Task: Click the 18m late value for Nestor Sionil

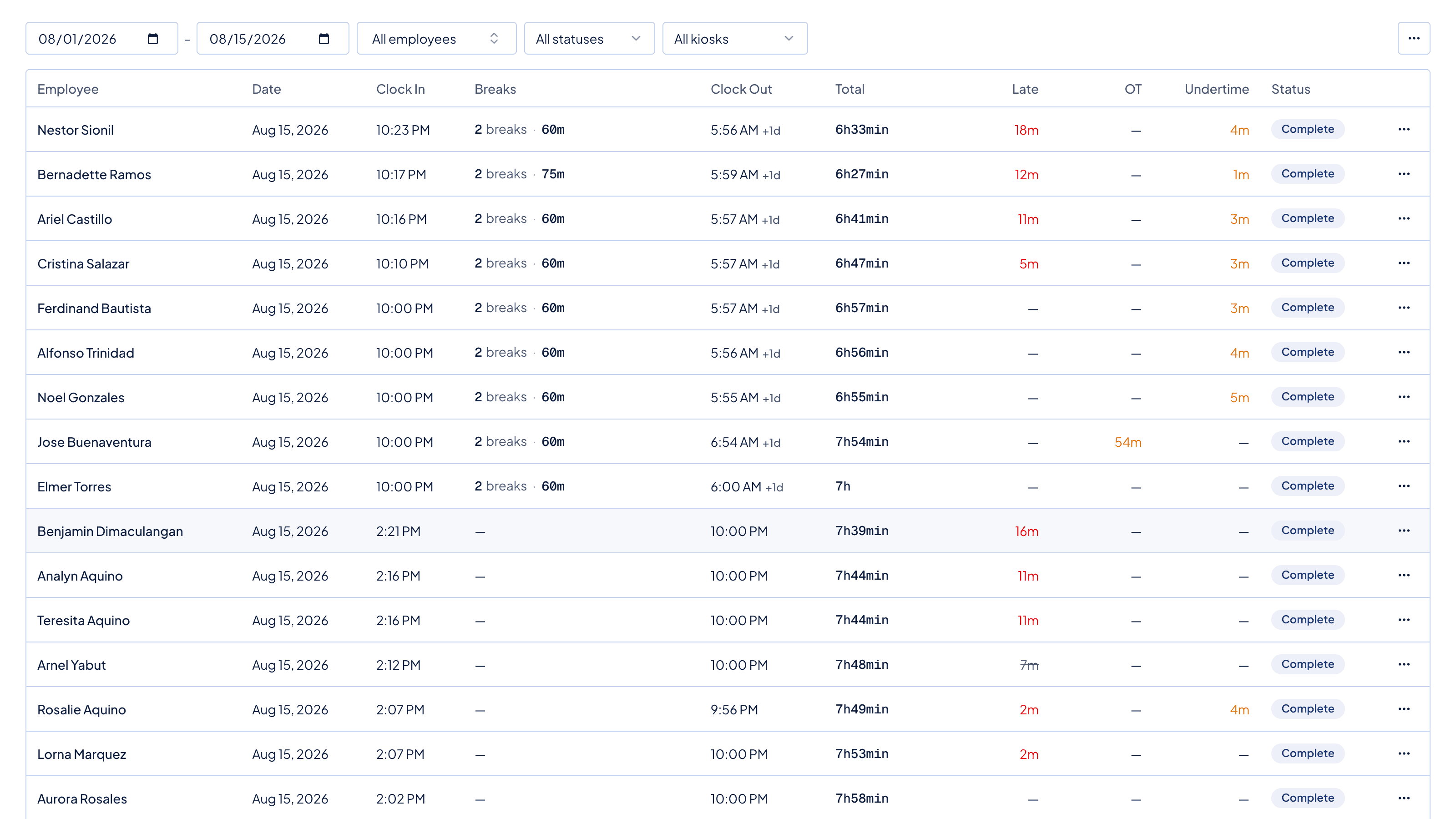Action: coord(1026,130)
